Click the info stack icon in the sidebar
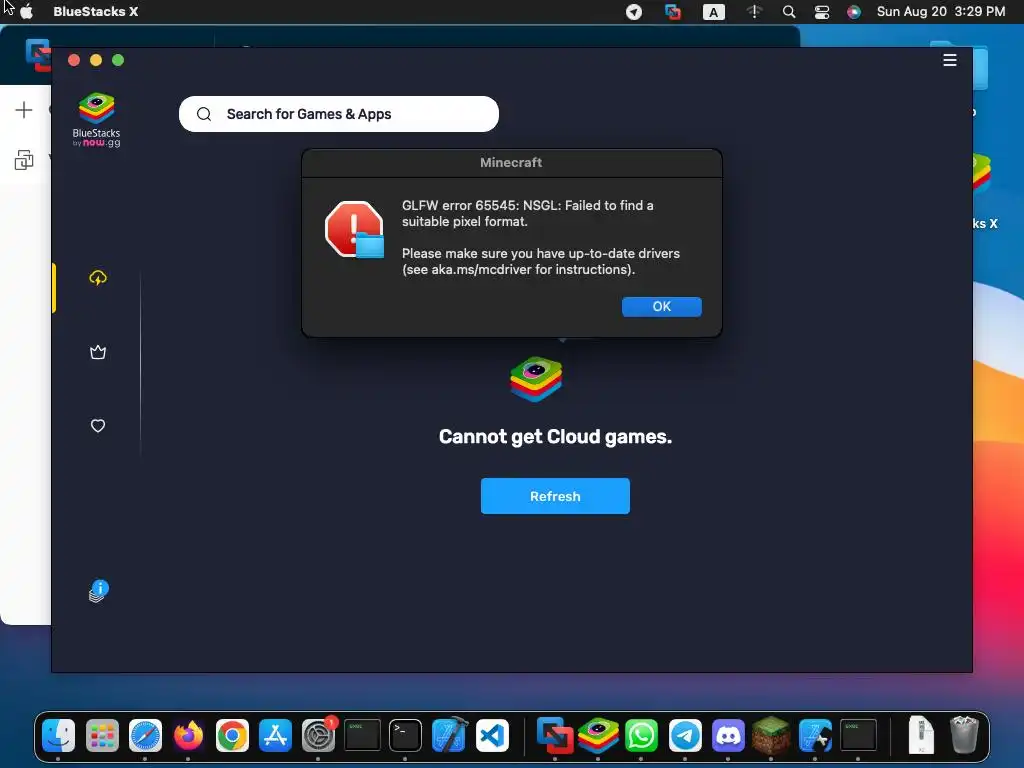Viewport: 1024px width, 768px height. (99, 590)
